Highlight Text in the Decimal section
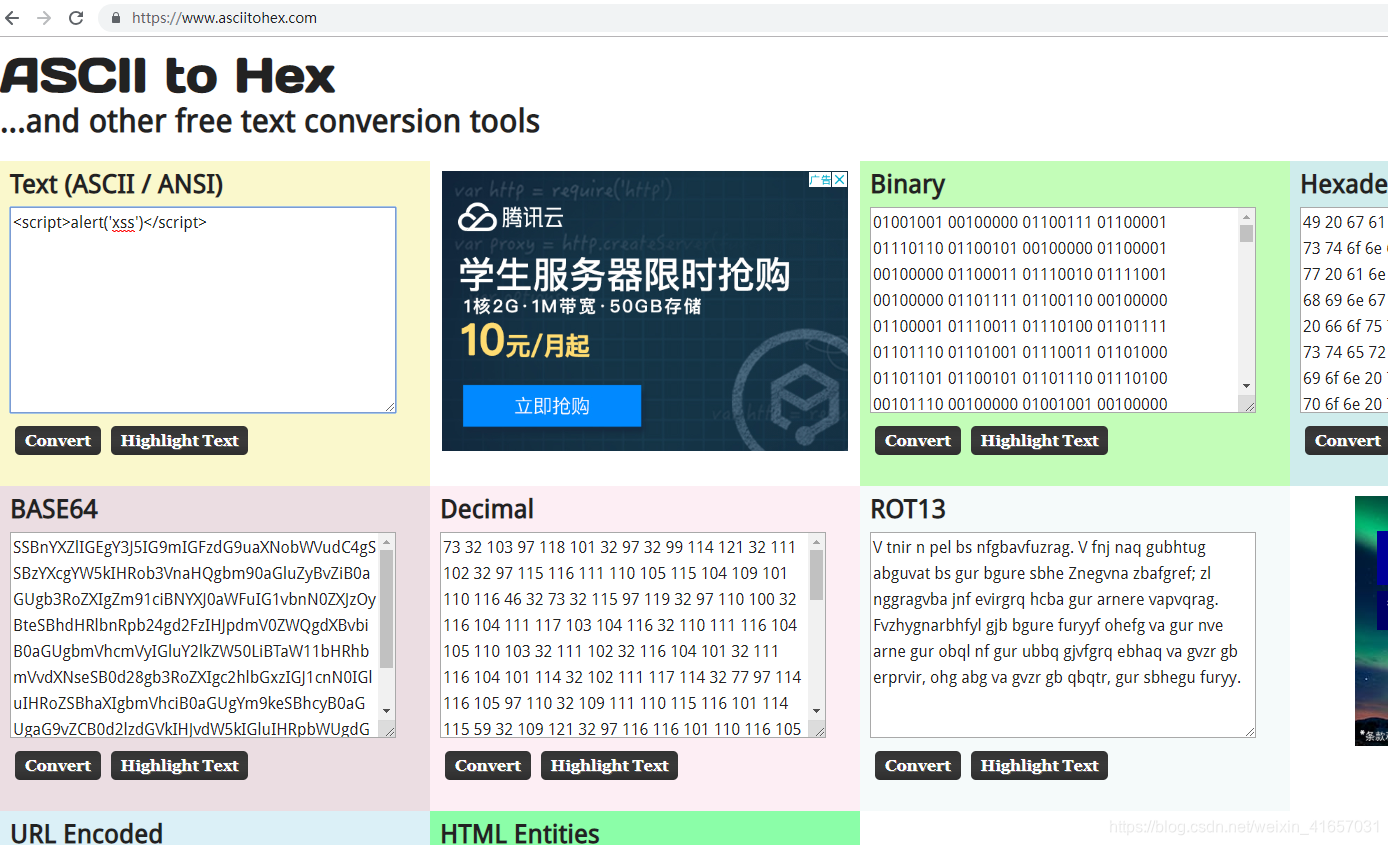 point(609,766)
